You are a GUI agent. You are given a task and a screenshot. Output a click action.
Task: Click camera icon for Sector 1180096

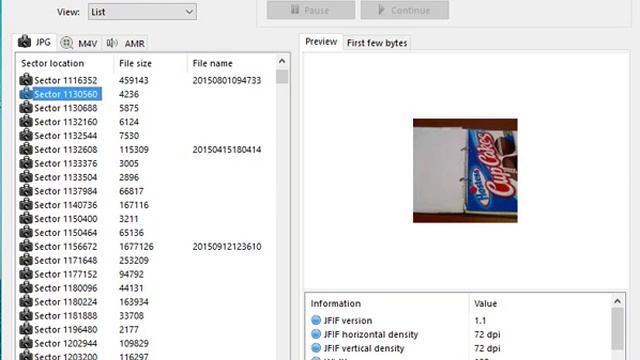[x=26, y=288]
